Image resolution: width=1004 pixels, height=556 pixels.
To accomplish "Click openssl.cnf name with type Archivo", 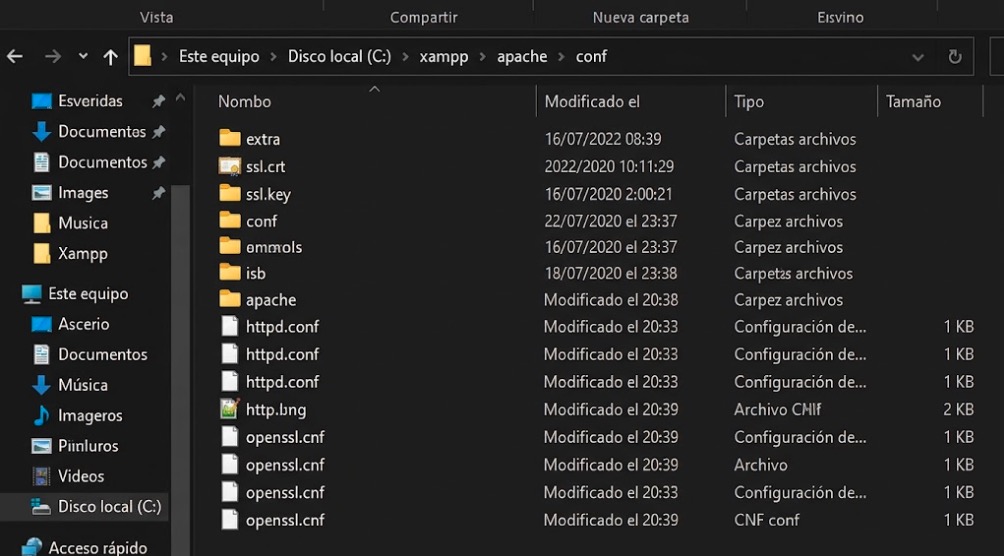I will (285, 464).
